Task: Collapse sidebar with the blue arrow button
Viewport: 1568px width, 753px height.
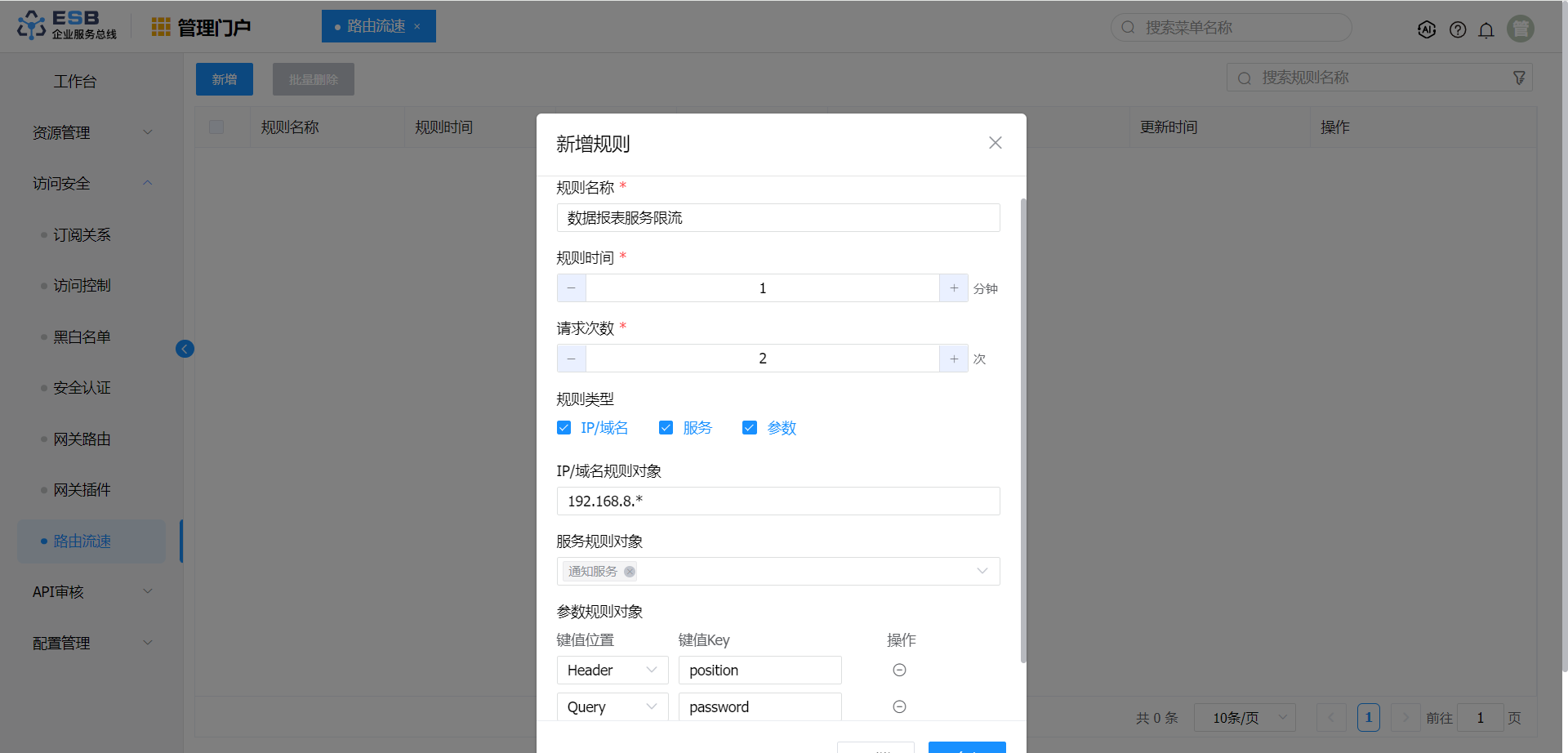Action: [x=185, y=349]
